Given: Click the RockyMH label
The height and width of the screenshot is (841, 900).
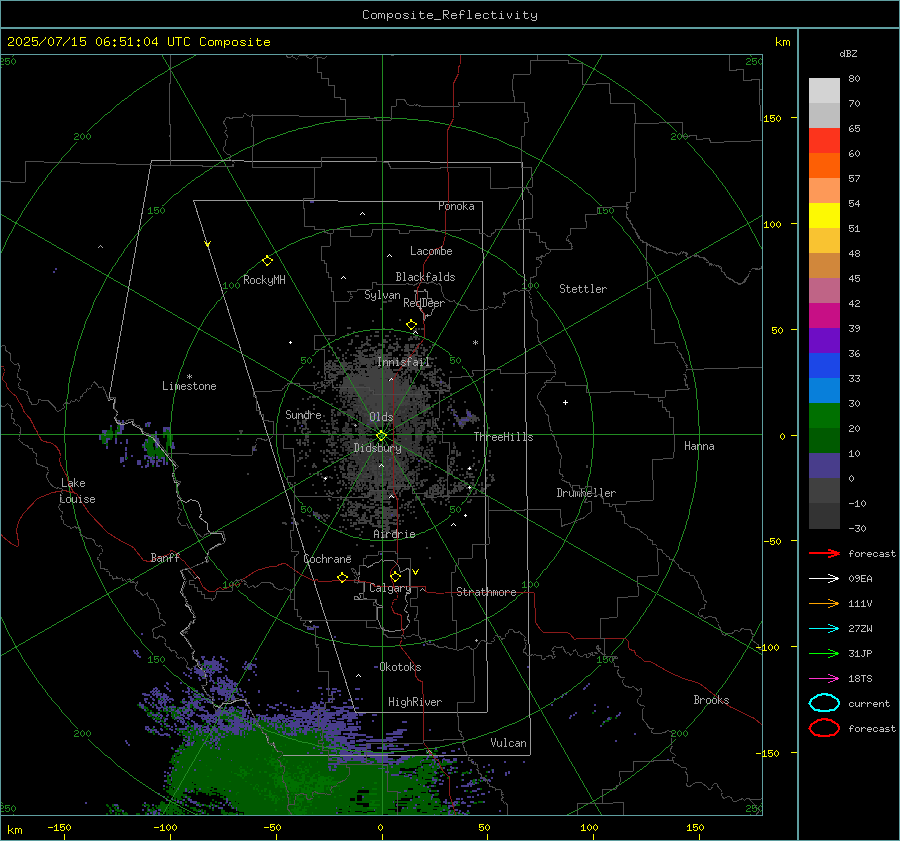Looking at the screenshot, I should 264,280.
